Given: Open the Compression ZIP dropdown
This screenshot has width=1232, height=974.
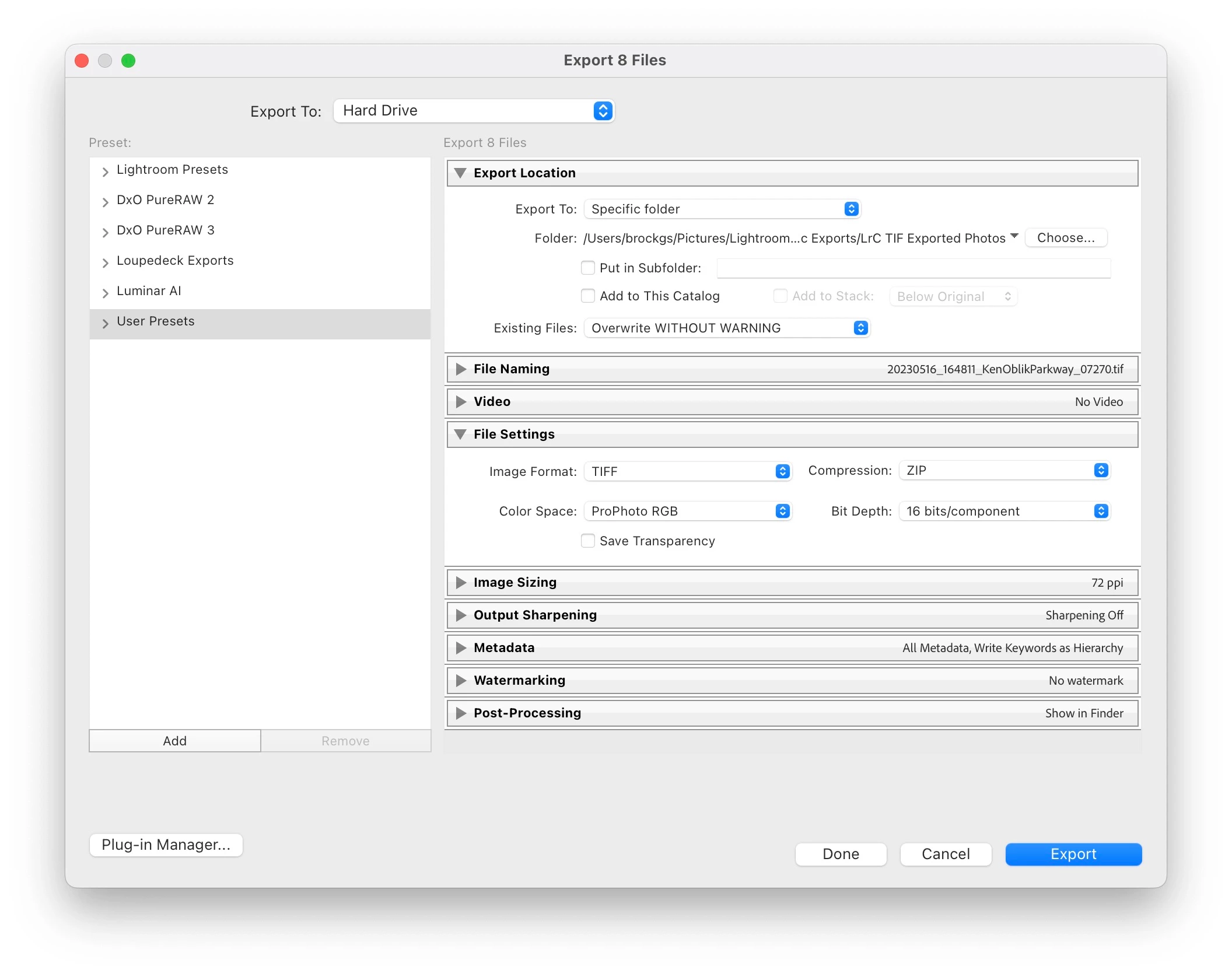Looking at the screenshot, I should (1004, 471).
